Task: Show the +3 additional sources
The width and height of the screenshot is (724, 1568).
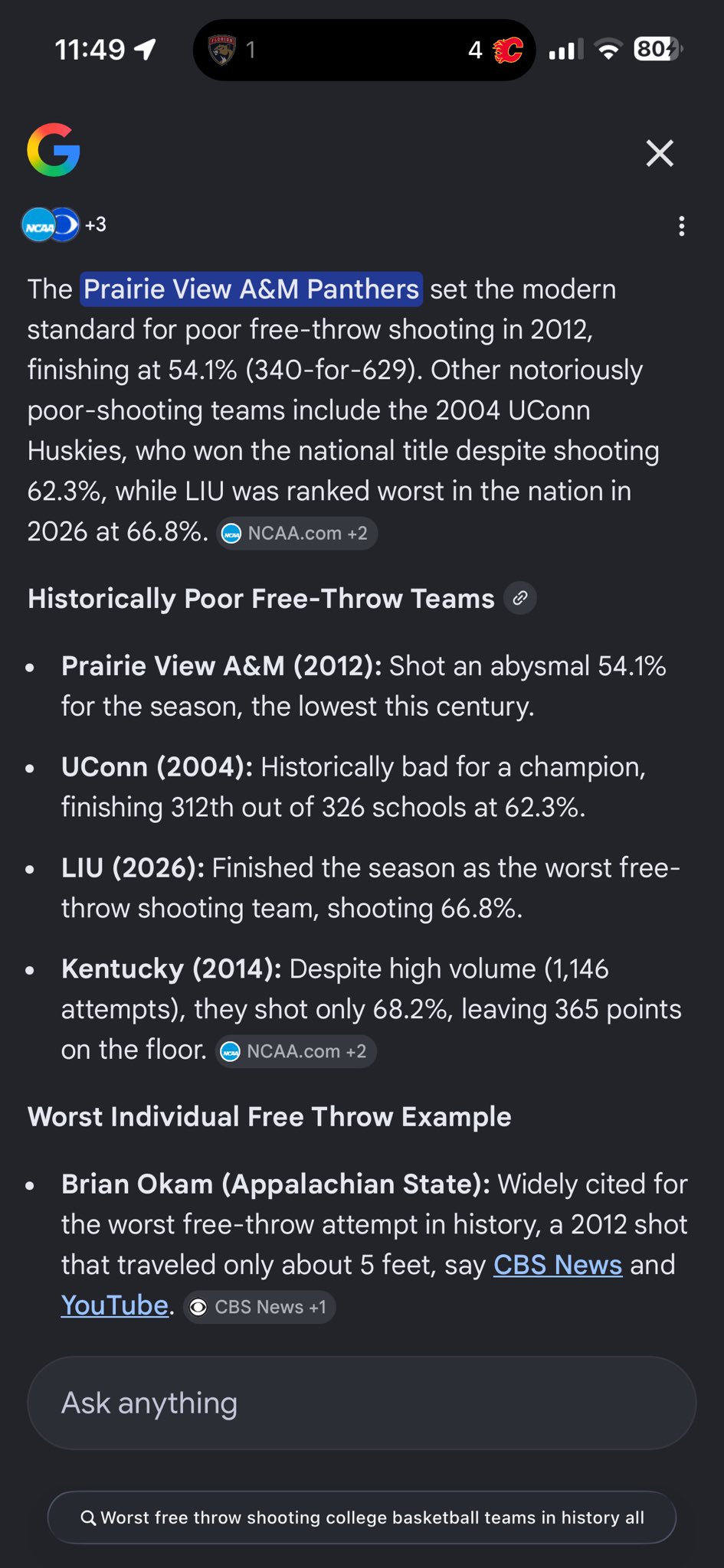Action: tap(96, 225)
